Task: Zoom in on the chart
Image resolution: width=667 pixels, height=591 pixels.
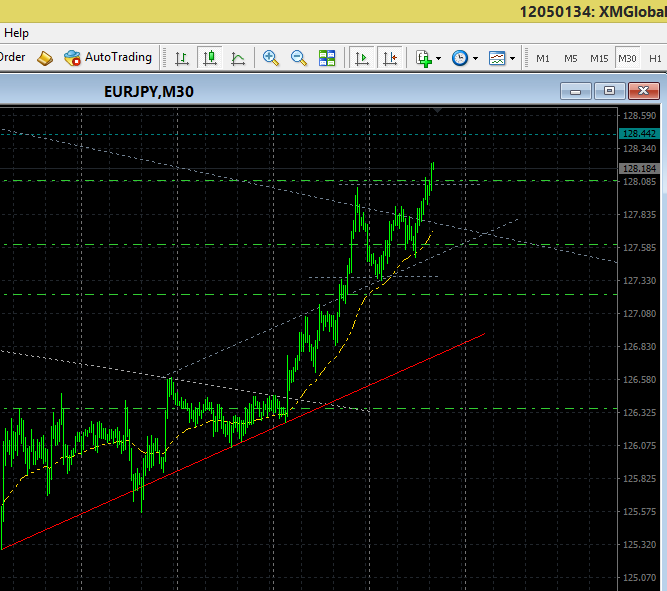Action: tap(271, 58)
